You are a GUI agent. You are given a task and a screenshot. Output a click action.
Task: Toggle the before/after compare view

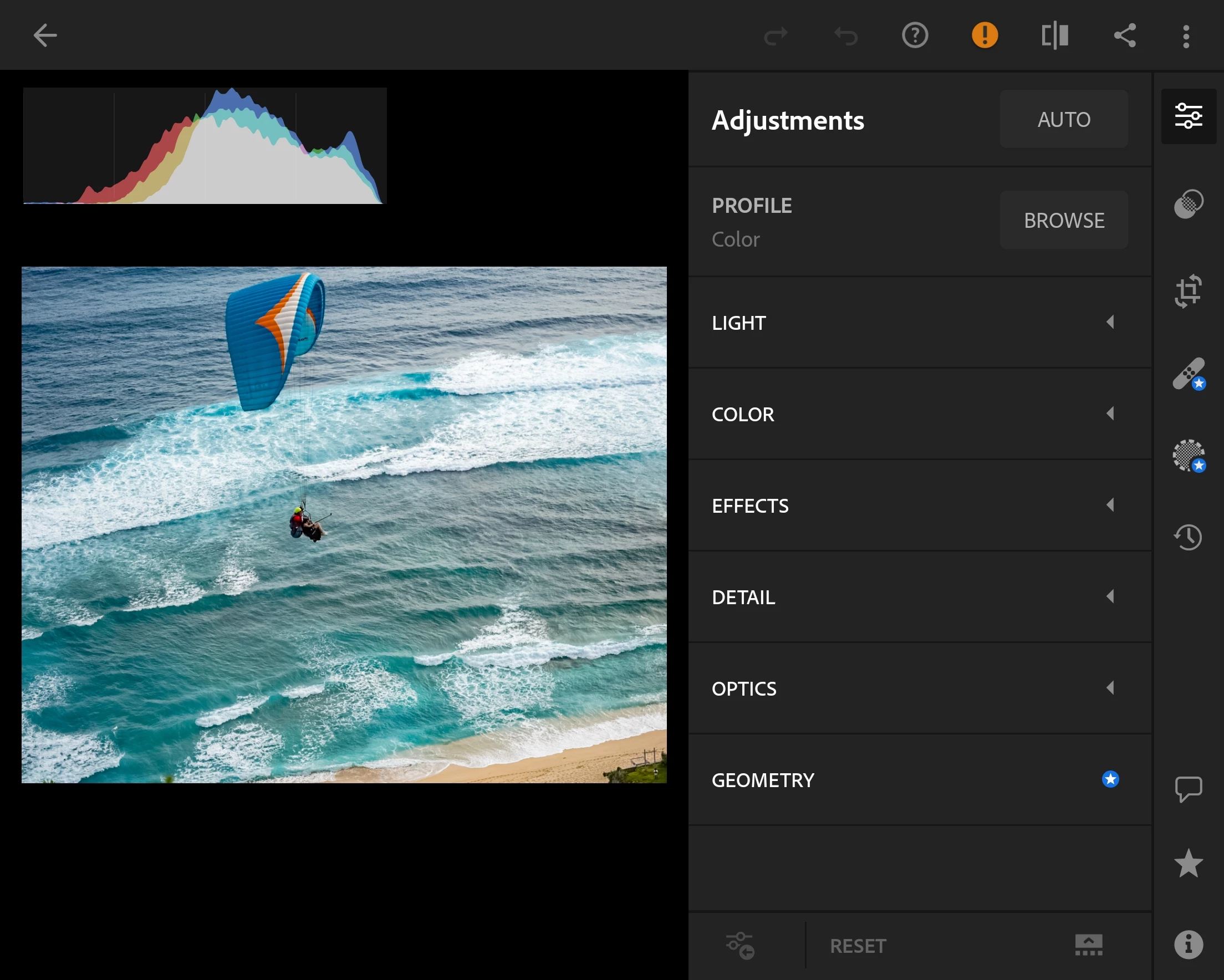pos(1055,36)
